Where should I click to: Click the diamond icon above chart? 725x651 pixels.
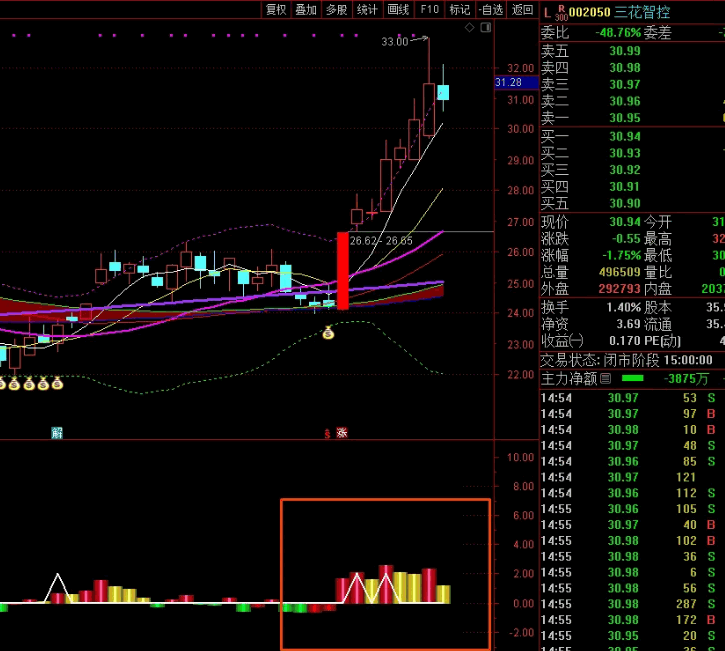pos(469,28)
